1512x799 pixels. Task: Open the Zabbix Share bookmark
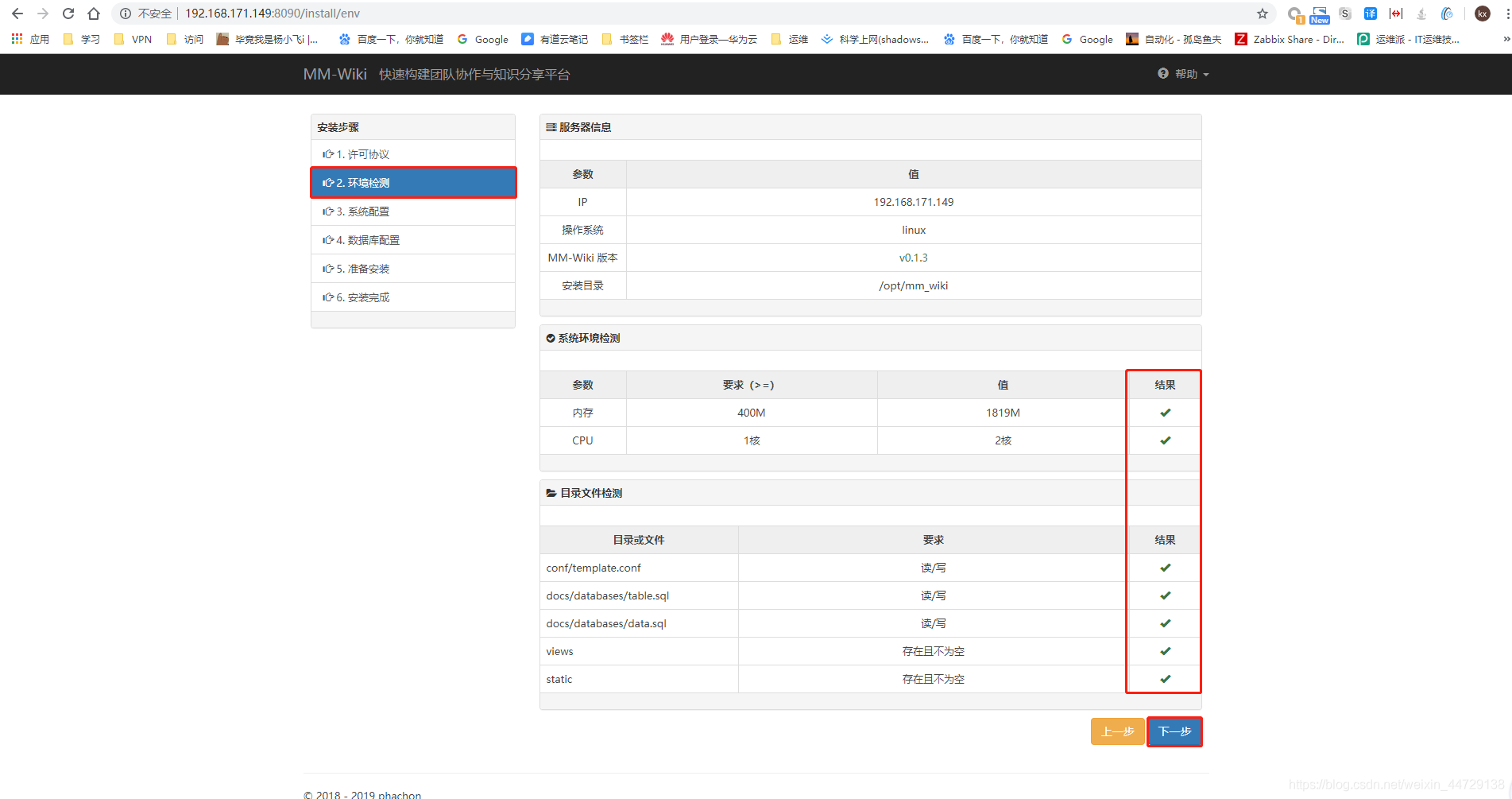click(x=1290, y=39)
